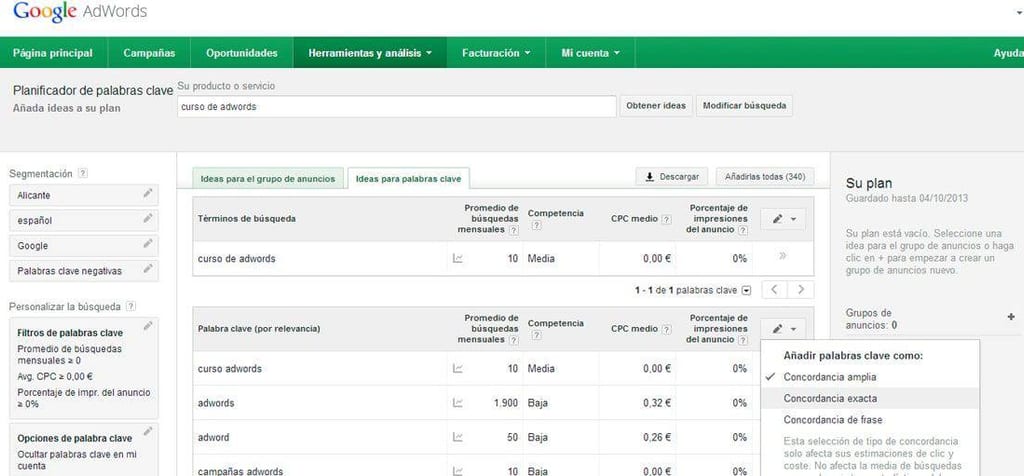Open help icon next to Personalizar la búsqueda
The image size is (1024, 476).
[x=131, y=306]
